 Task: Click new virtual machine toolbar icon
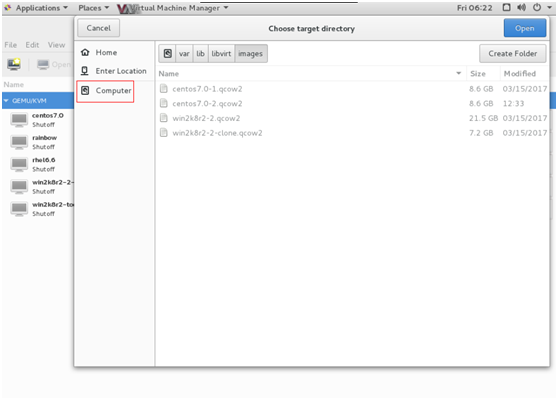pyautogui.click(x=14, y=64)
